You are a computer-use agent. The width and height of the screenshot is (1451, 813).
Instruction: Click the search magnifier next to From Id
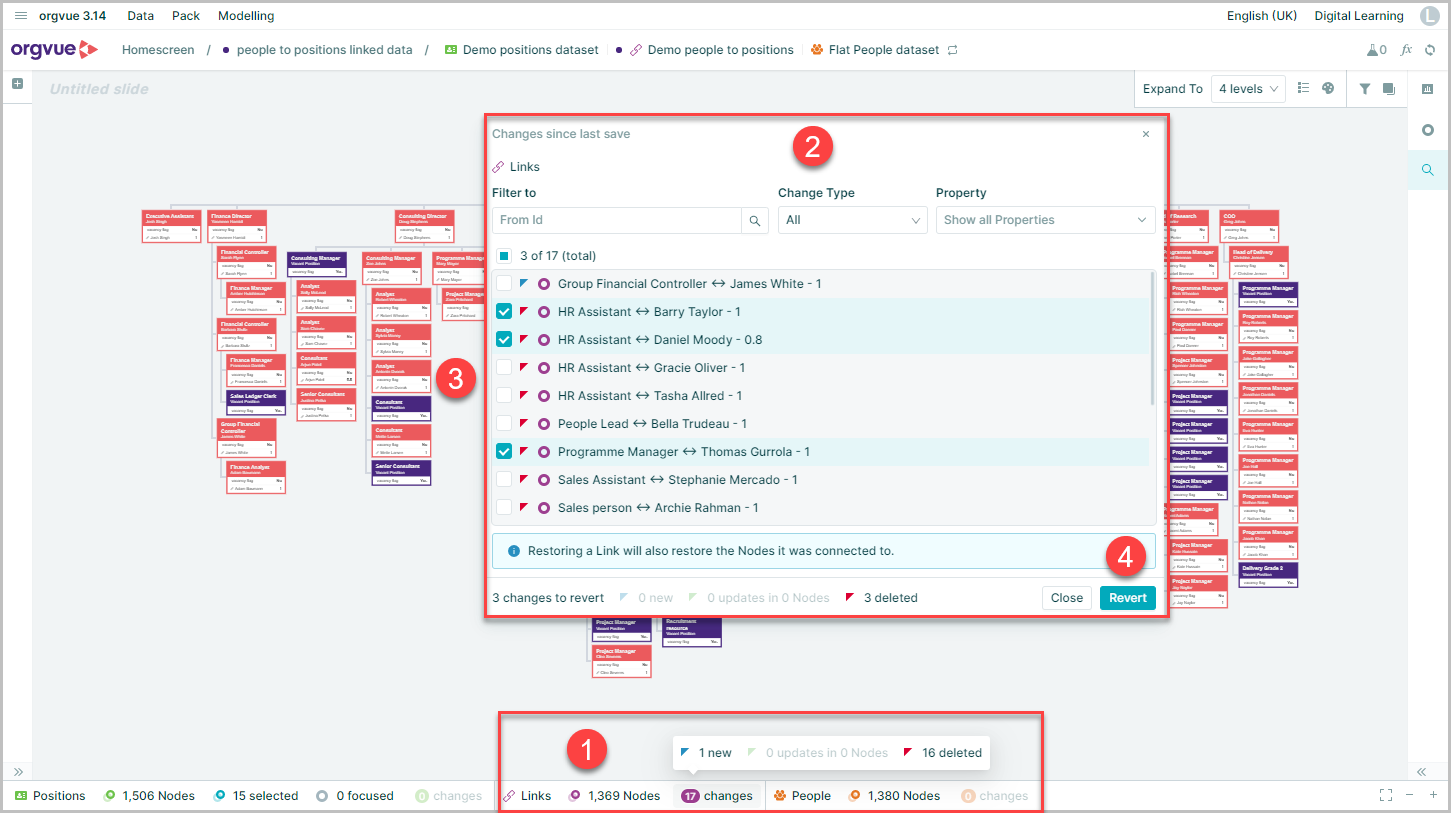(x=756, y=220)
